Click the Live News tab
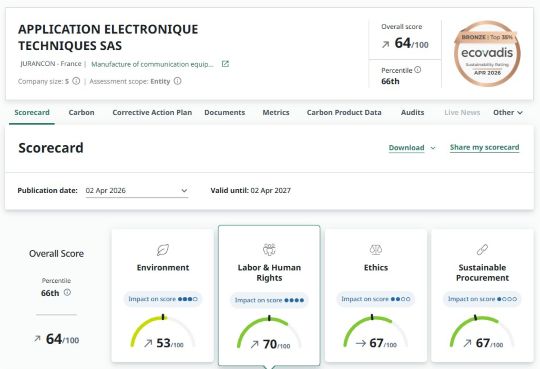 [x=462, y=112]
